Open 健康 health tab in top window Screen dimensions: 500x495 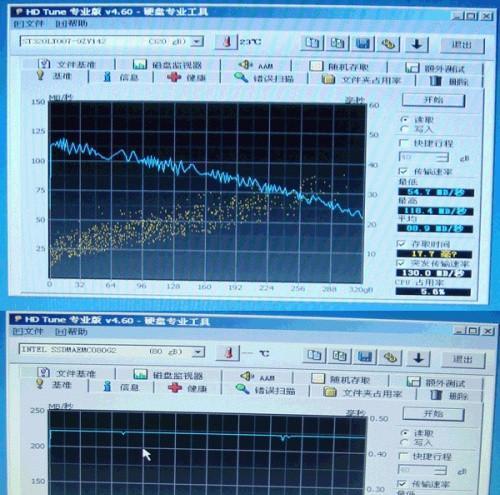point(187,78)
